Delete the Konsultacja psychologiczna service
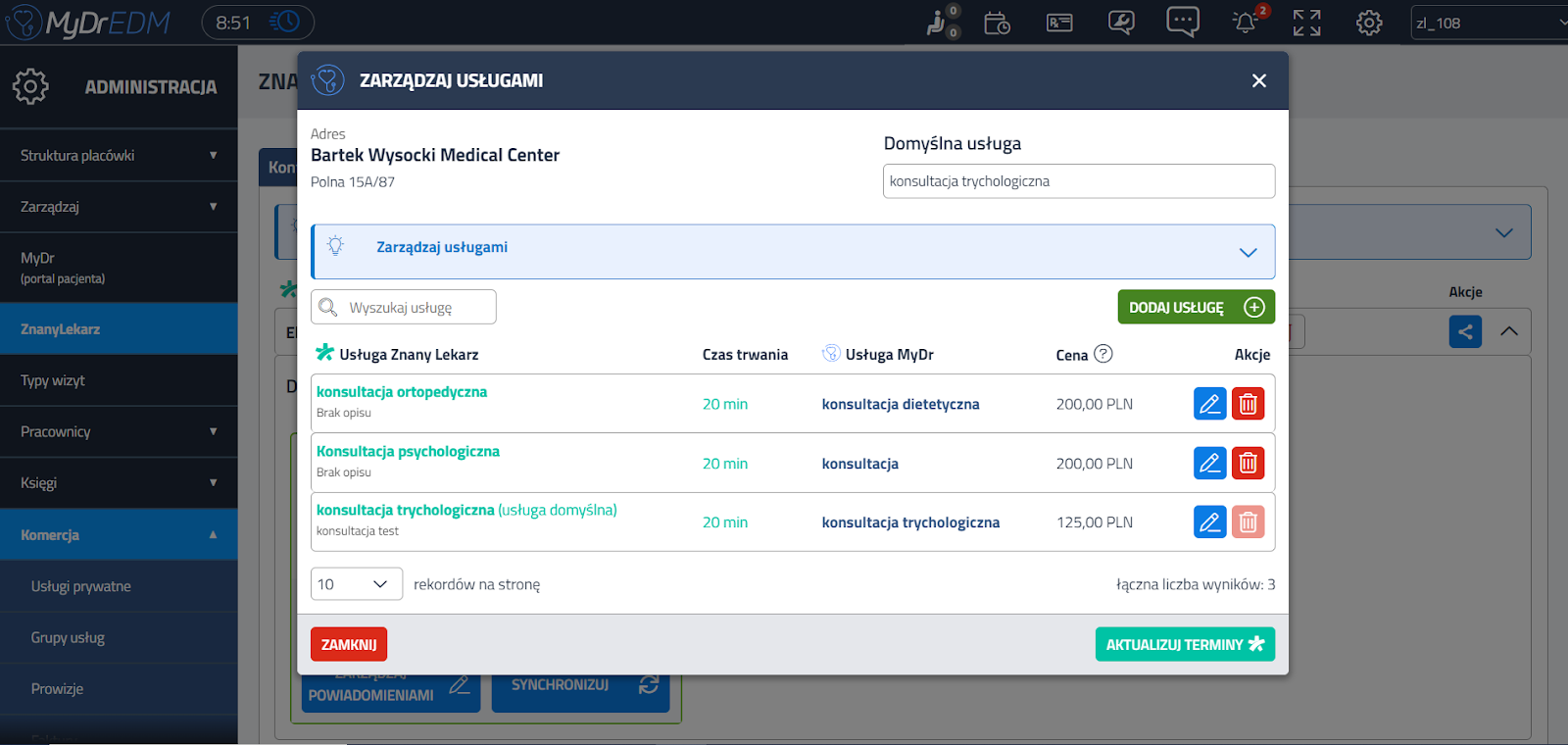The height and width of the screenshot is (745, 1568). coord(1248,463)
